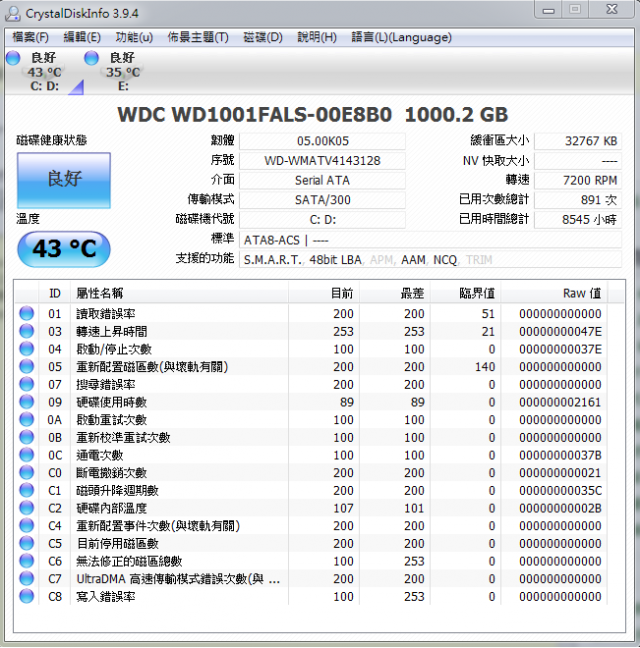Select row text 硬碟內部溫度
This screenshot has width=640, height=648.
[112, 508]
